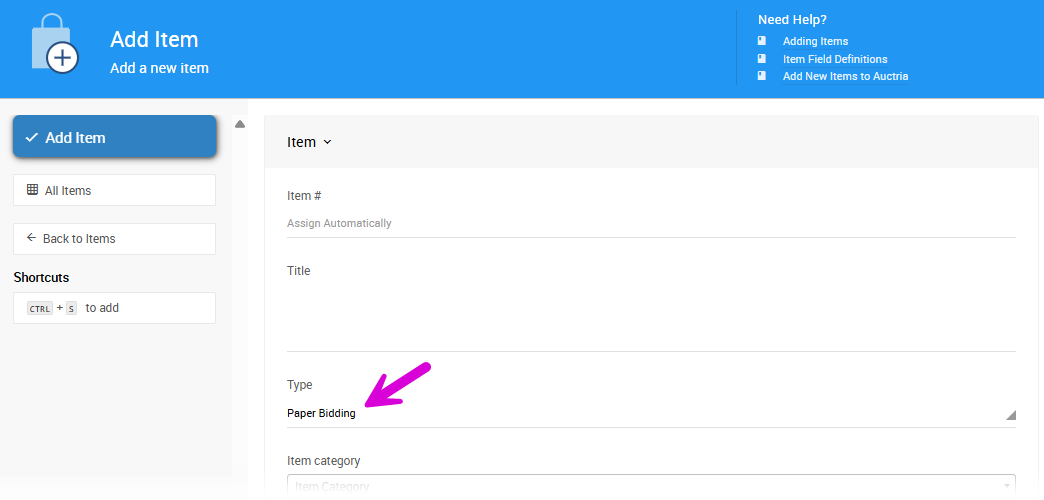This screenshot has height=500, width=1044.
Task: Click the book icon beside Add New Items to Auctria
Action: point(762,76)
